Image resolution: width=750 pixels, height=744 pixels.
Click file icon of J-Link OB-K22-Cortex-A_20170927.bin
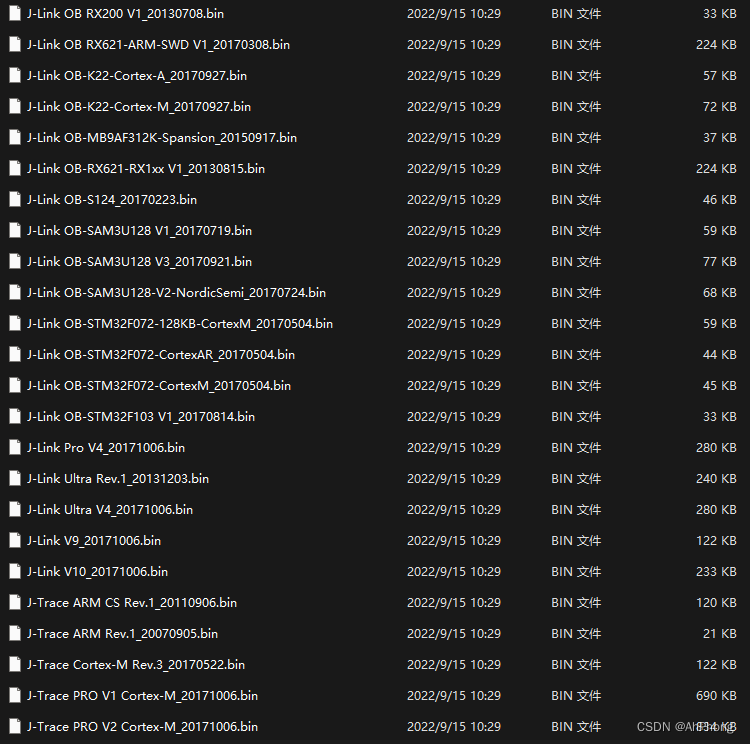click(x=15, y=76)
